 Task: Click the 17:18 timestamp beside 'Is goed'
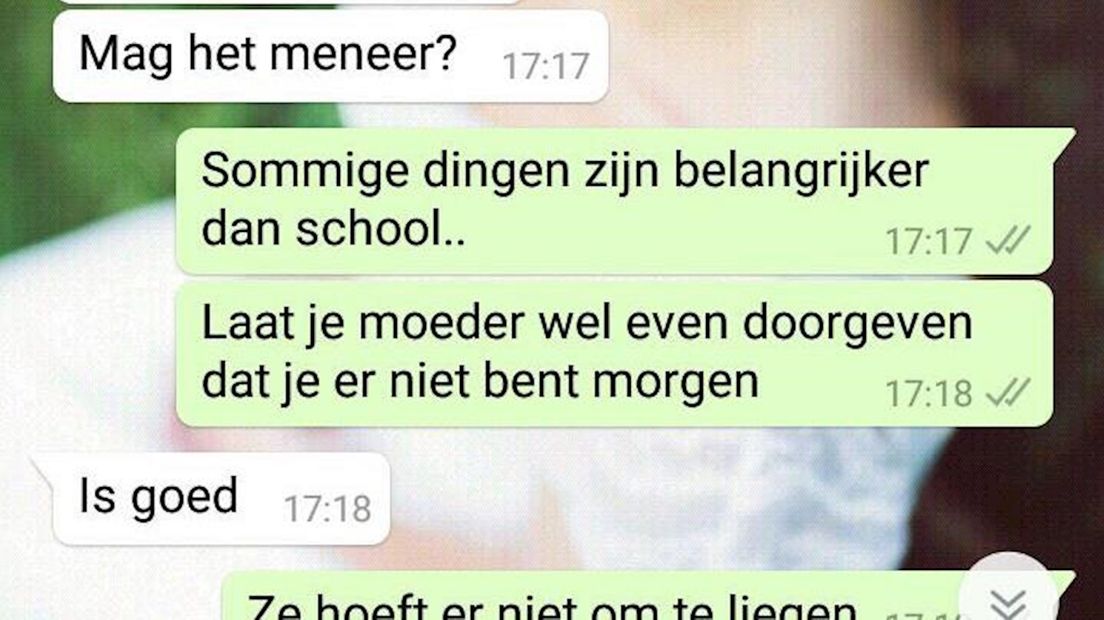click(x=327, y=509)
